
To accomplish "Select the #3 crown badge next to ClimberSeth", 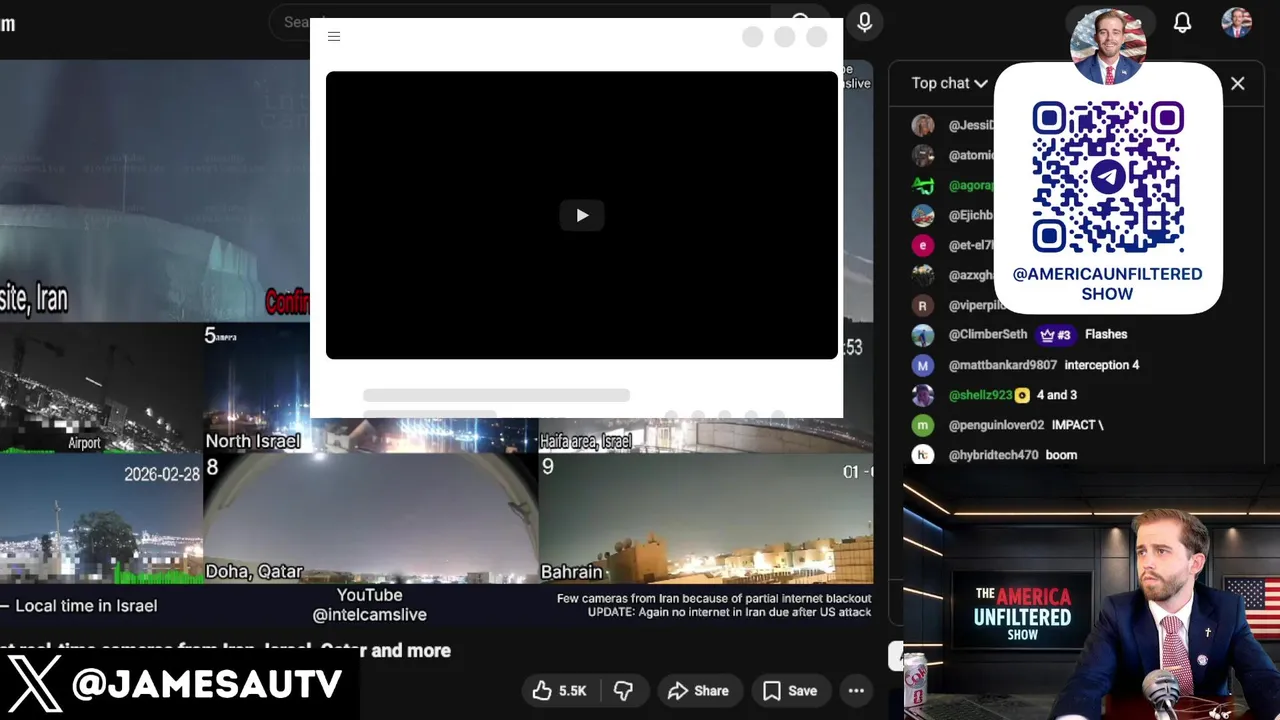I will pyautogui.click(x=1055, y=335).
